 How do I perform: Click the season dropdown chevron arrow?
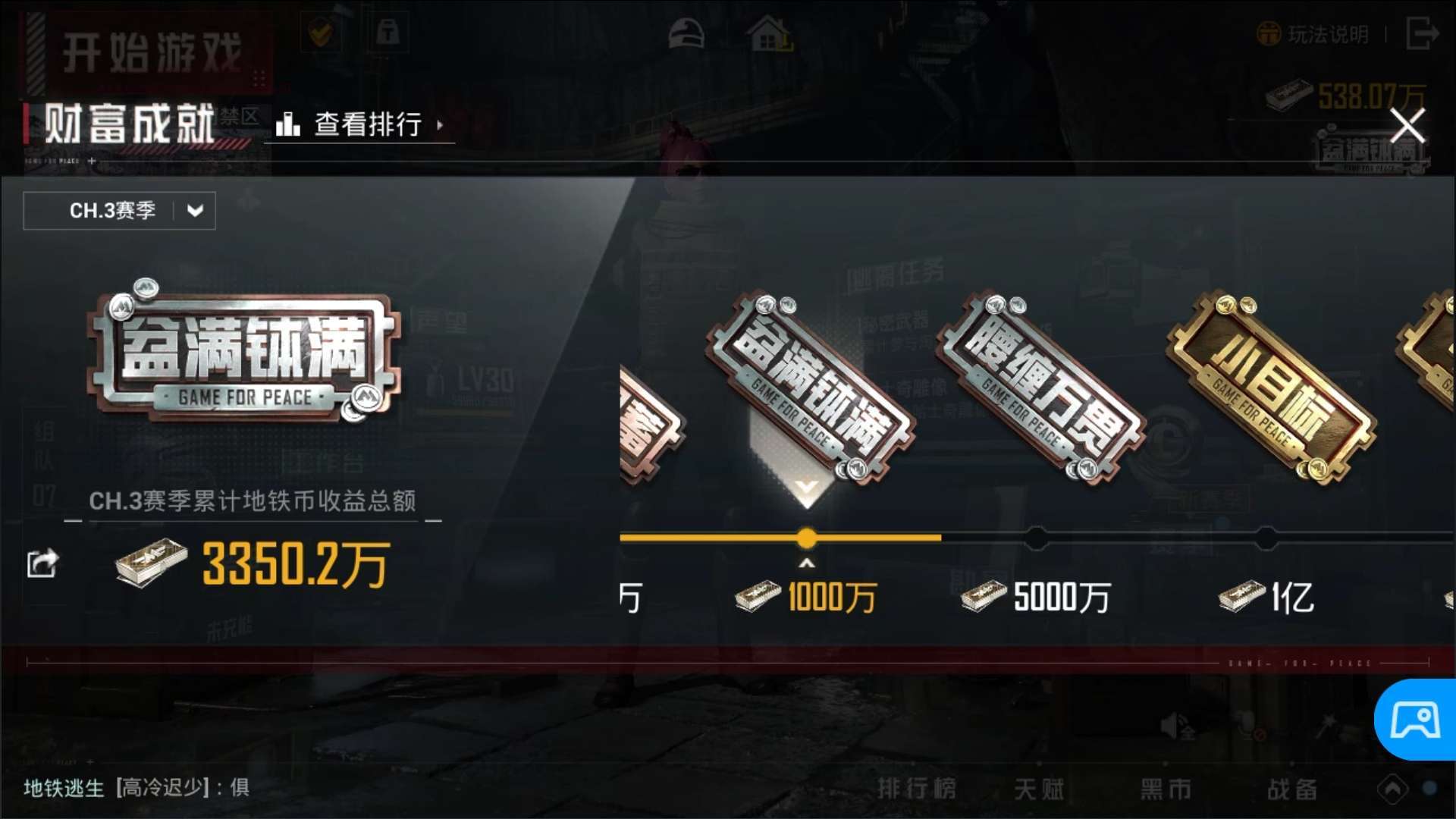[x=195, y=211]
